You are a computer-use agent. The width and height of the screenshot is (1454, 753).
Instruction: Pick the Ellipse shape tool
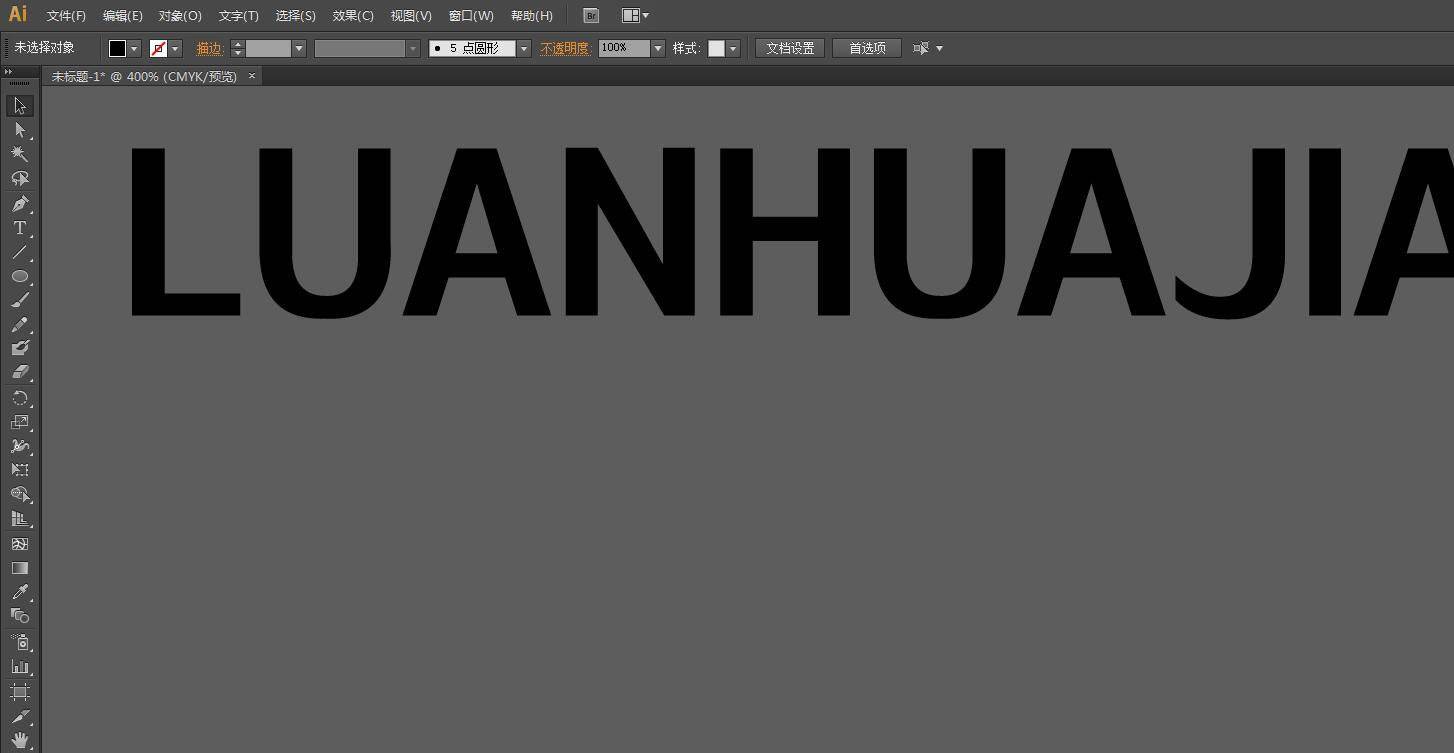[19, 276]
